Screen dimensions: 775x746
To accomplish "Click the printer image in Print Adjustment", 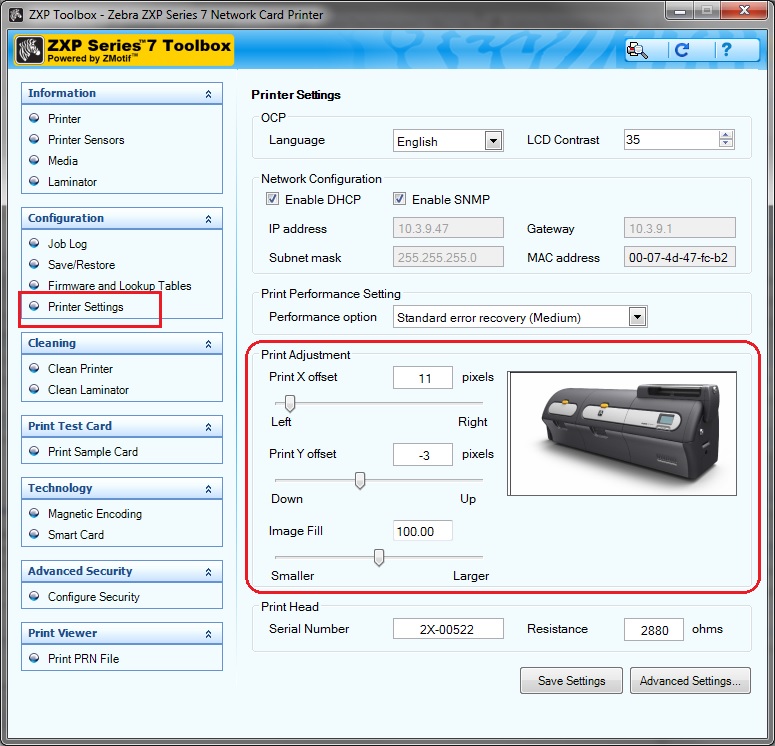I will (621, 424).
